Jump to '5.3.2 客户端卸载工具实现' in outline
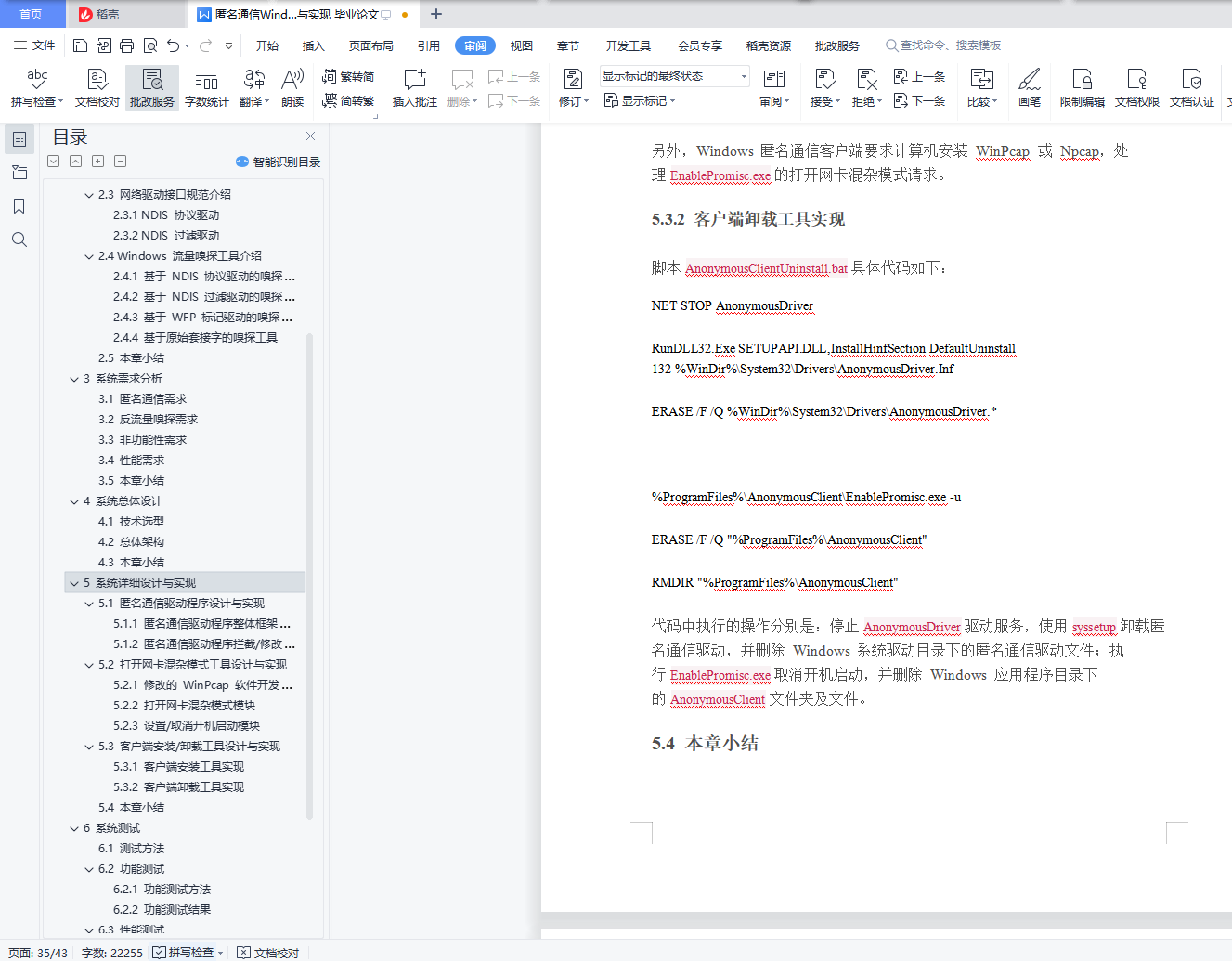1232x961 pixels. (179, 787)
